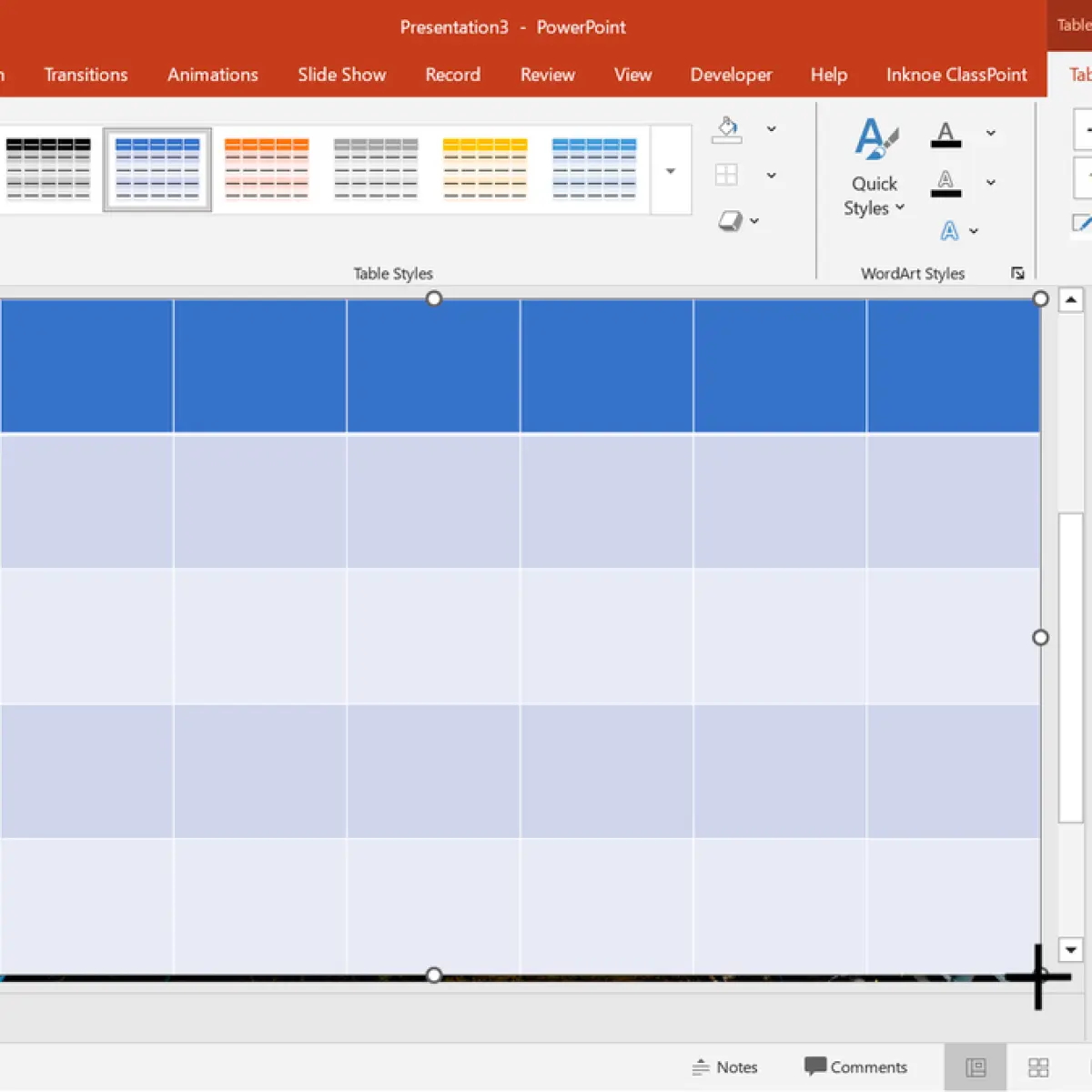Click the vertical scrollbar down arrow
The image size is (1092, 1092).
pyautogui.click(x=1071, y=950)
